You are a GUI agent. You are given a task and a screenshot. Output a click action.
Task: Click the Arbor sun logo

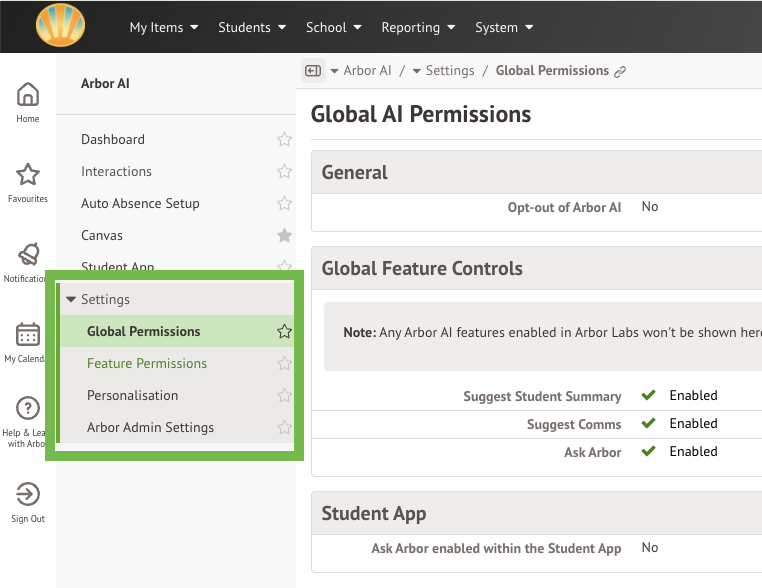(60, 26)
